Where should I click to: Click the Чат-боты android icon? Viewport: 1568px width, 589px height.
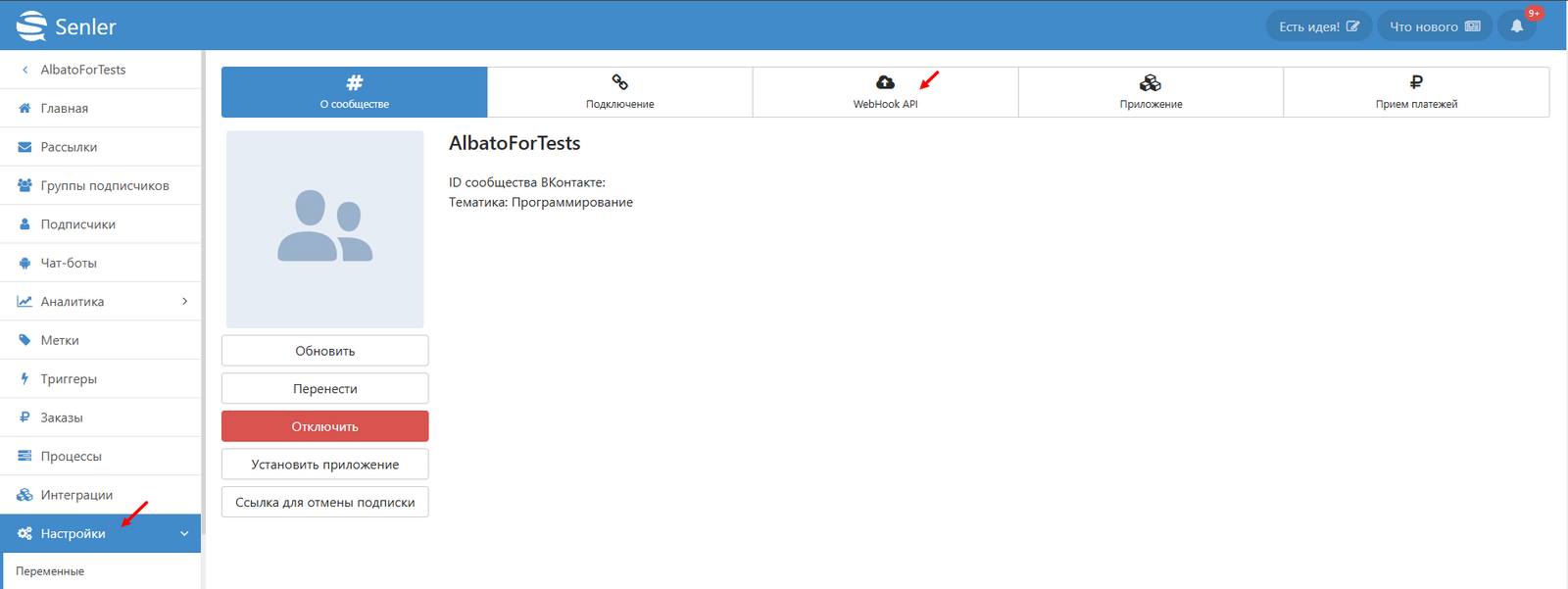24,263
